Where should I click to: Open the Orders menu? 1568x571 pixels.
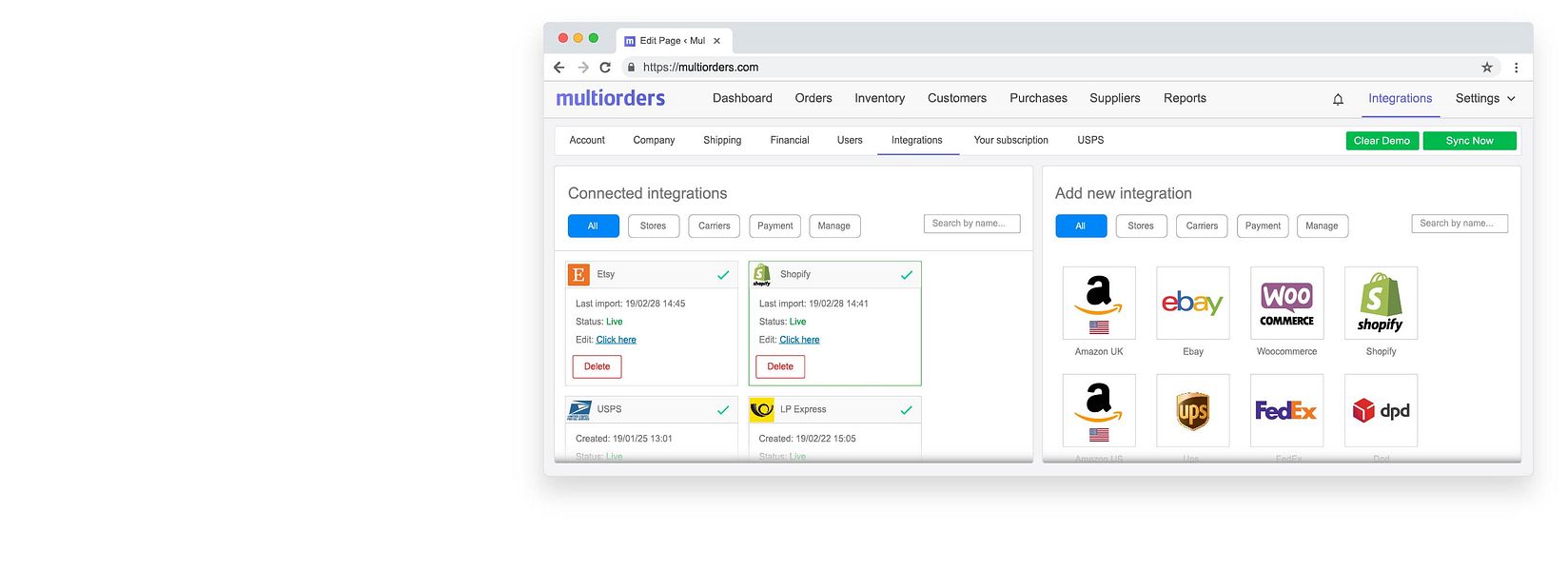(813, 98)
